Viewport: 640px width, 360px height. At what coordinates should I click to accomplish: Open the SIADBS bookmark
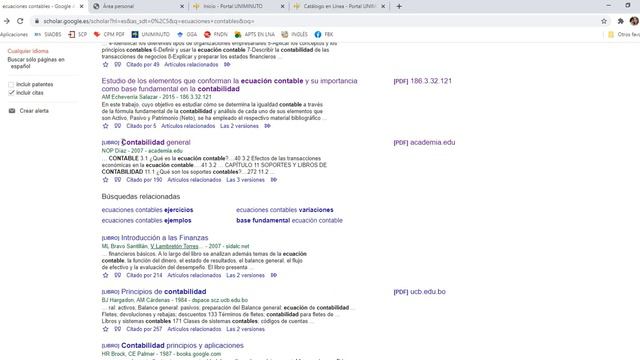48,35
